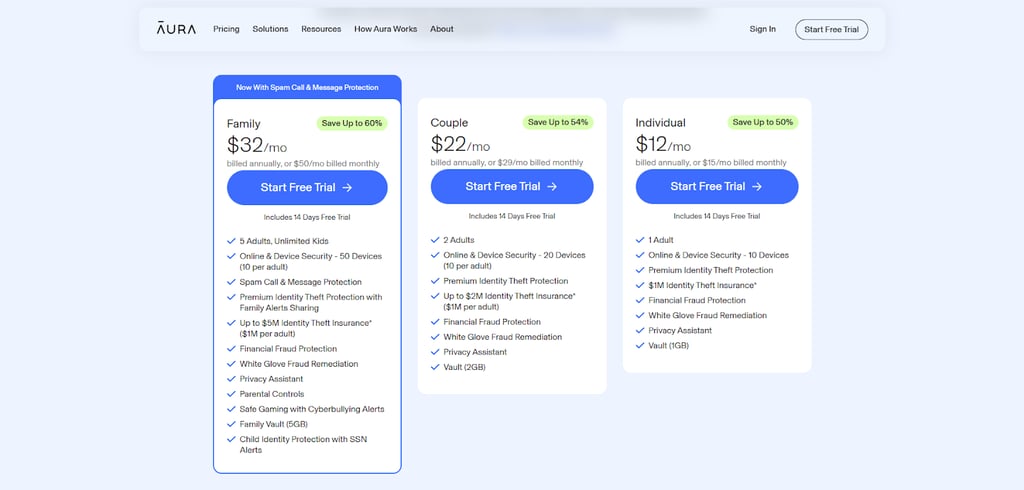Image resolution: width=1024 pixels, height=490 pixels.
Task: Click Start Free Trial in header
Action: (x=831, y=29)
